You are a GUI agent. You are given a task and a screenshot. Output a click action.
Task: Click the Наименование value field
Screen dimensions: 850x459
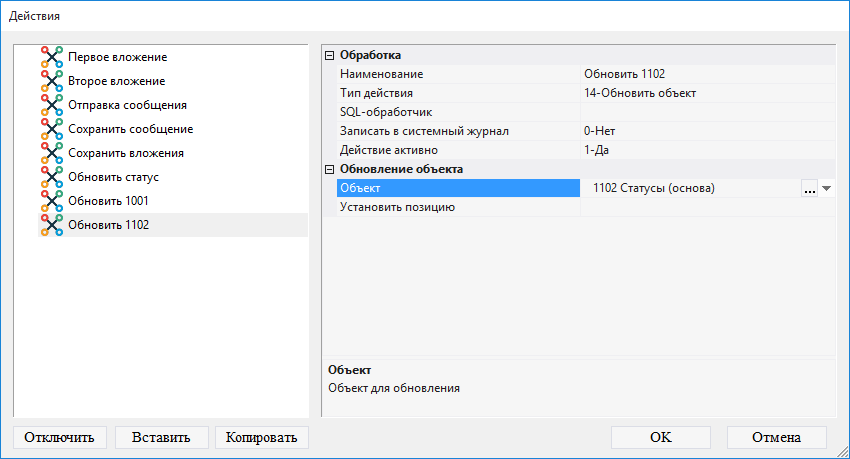click(705, 74)
